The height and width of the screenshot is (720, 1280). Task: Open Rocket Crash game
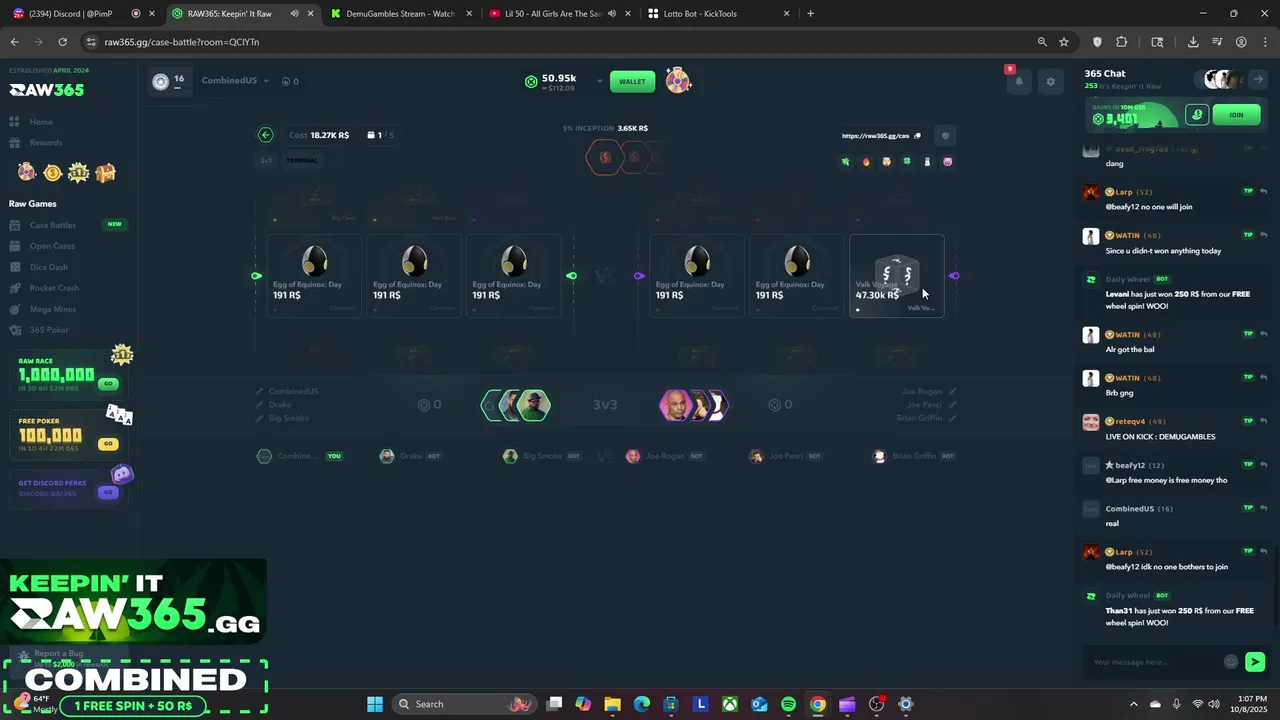pos(54,288)
